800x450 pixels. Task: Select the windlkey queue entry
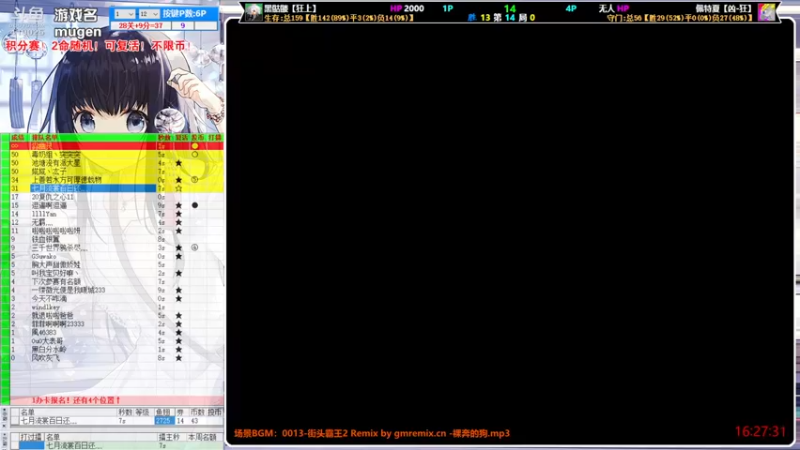tap(46, 307)
